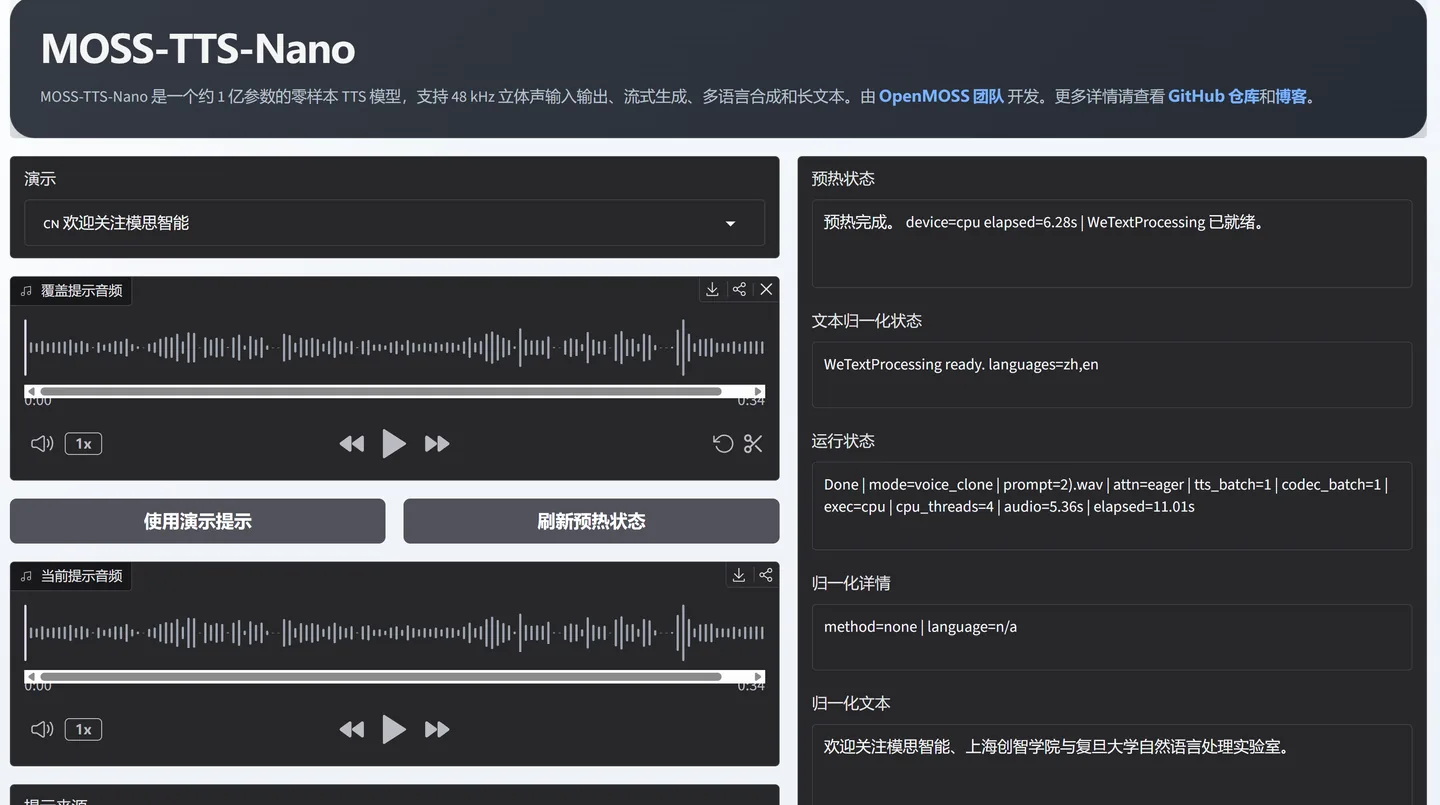Click undo icon in 覆盖提示音频 player
The image size is (1440, 805).
tap(723, 443)
